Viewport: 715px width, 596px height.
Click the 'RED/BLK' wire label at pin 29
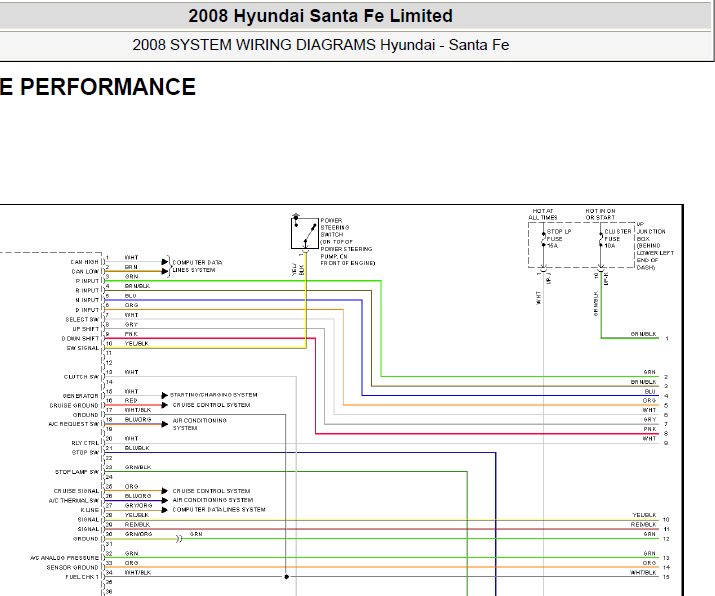[137, 525]
